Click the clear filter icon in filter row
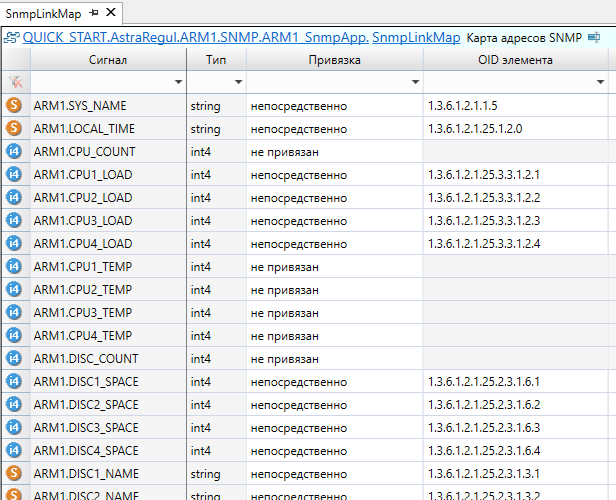 coord(14,81)
